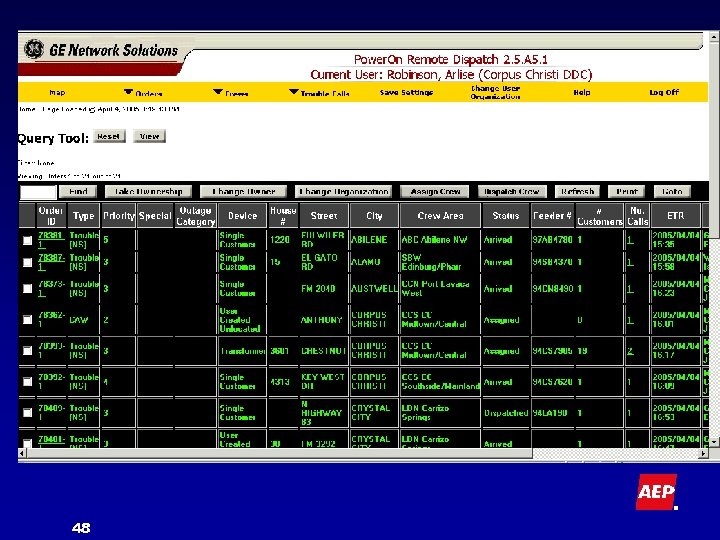The image size is (720, 540).
Task: Sort by the Priority column header
Action: (x=118, y=216)
